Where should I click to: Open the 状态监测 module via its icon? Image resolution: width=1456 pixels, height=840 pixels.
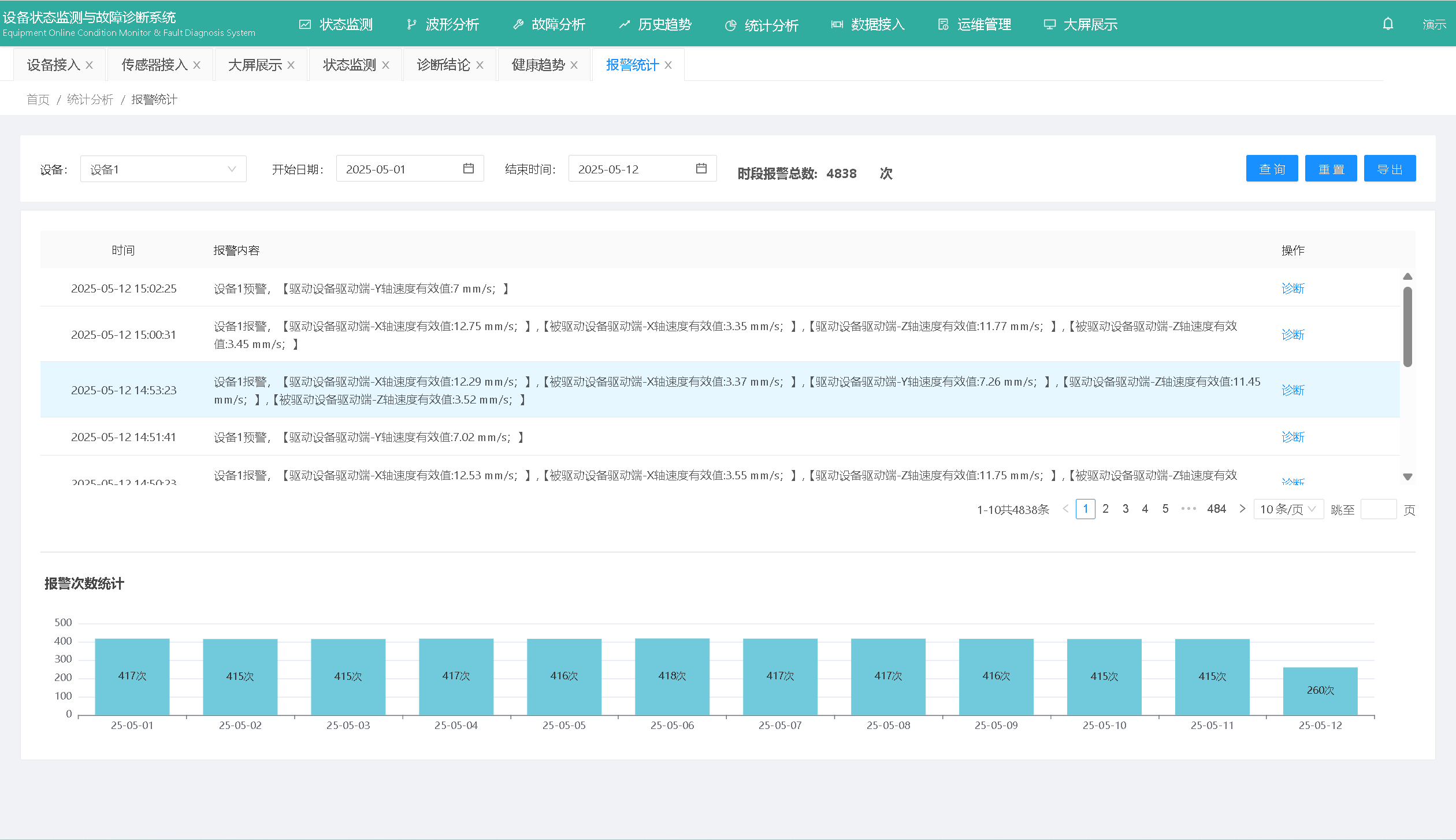click(x=305, y=24)
